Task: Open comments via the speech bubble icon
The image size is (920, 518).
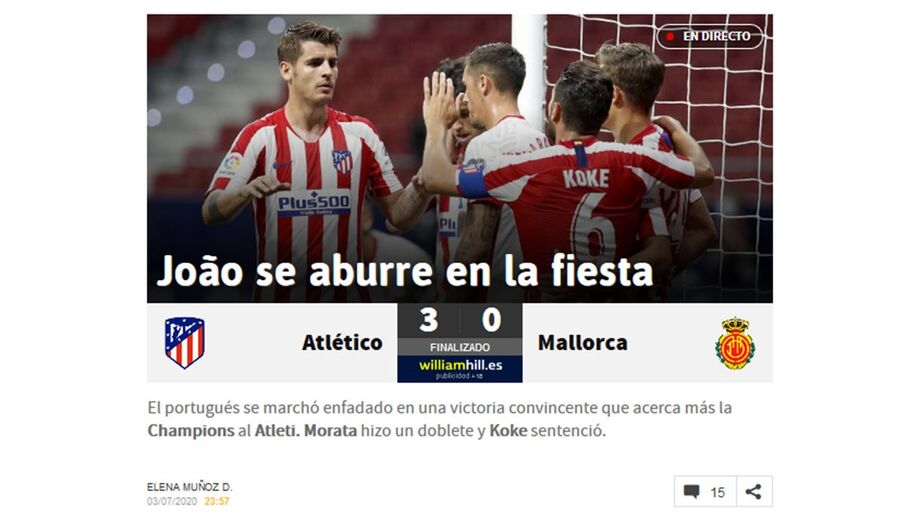Action: tap(692, 492)
